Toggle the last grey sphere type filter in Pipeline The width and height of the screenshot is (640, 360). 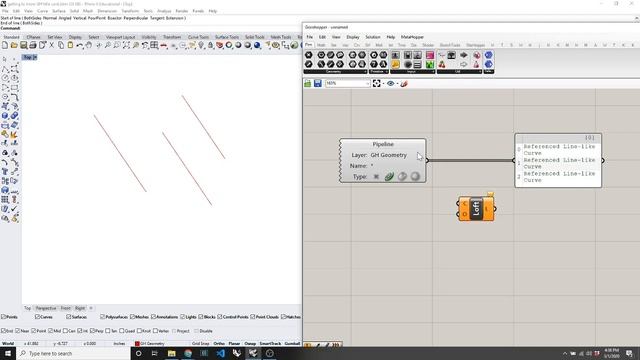click(x=415, y=176)
